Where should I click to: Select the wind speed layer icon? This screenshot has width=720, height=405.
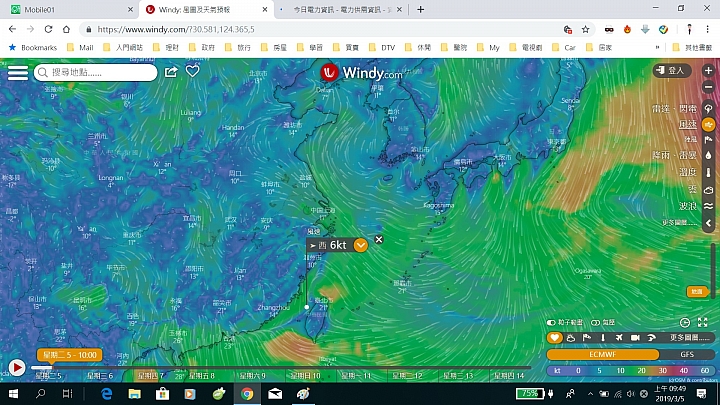(709, 124)
